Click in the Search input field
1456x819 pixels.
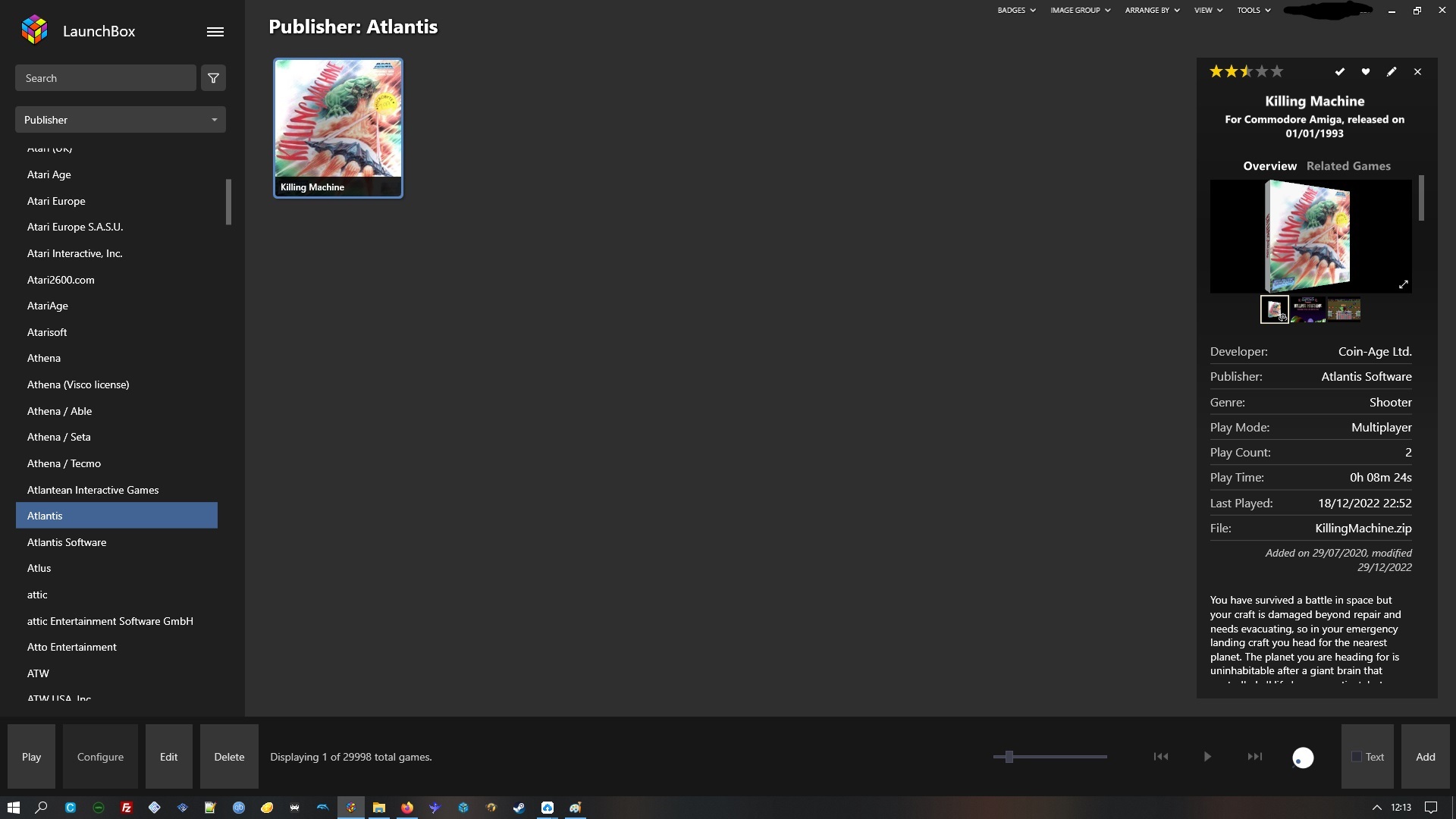(x=105, y=78)
